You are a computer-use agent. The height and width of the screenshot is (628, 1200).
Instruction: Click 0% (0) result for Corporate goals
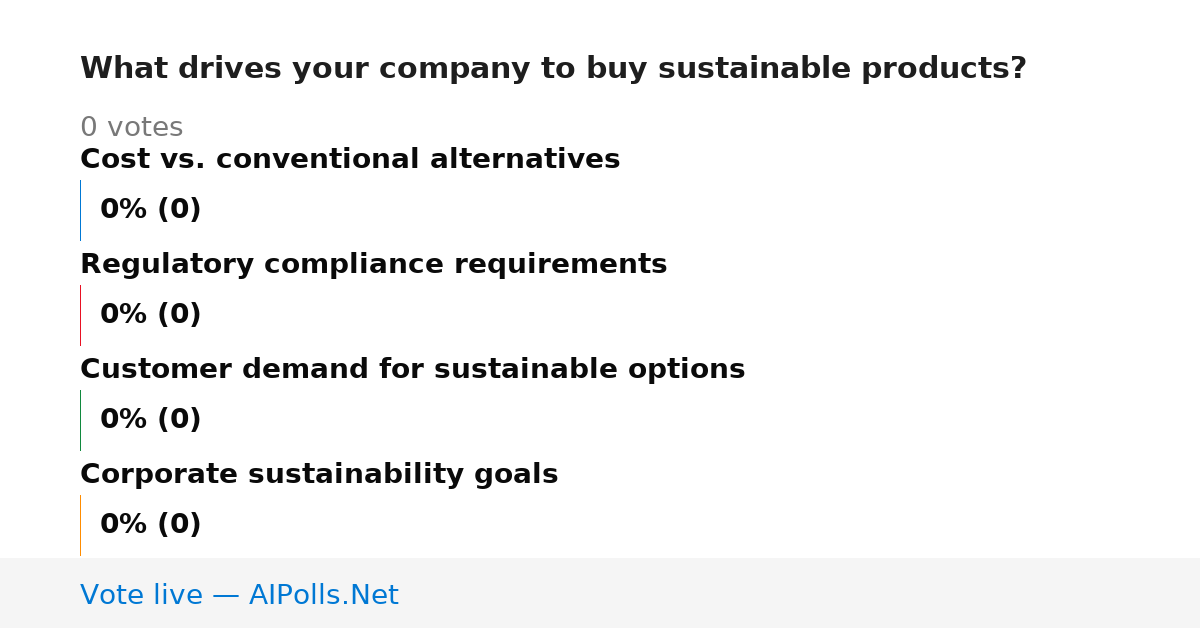150,525
